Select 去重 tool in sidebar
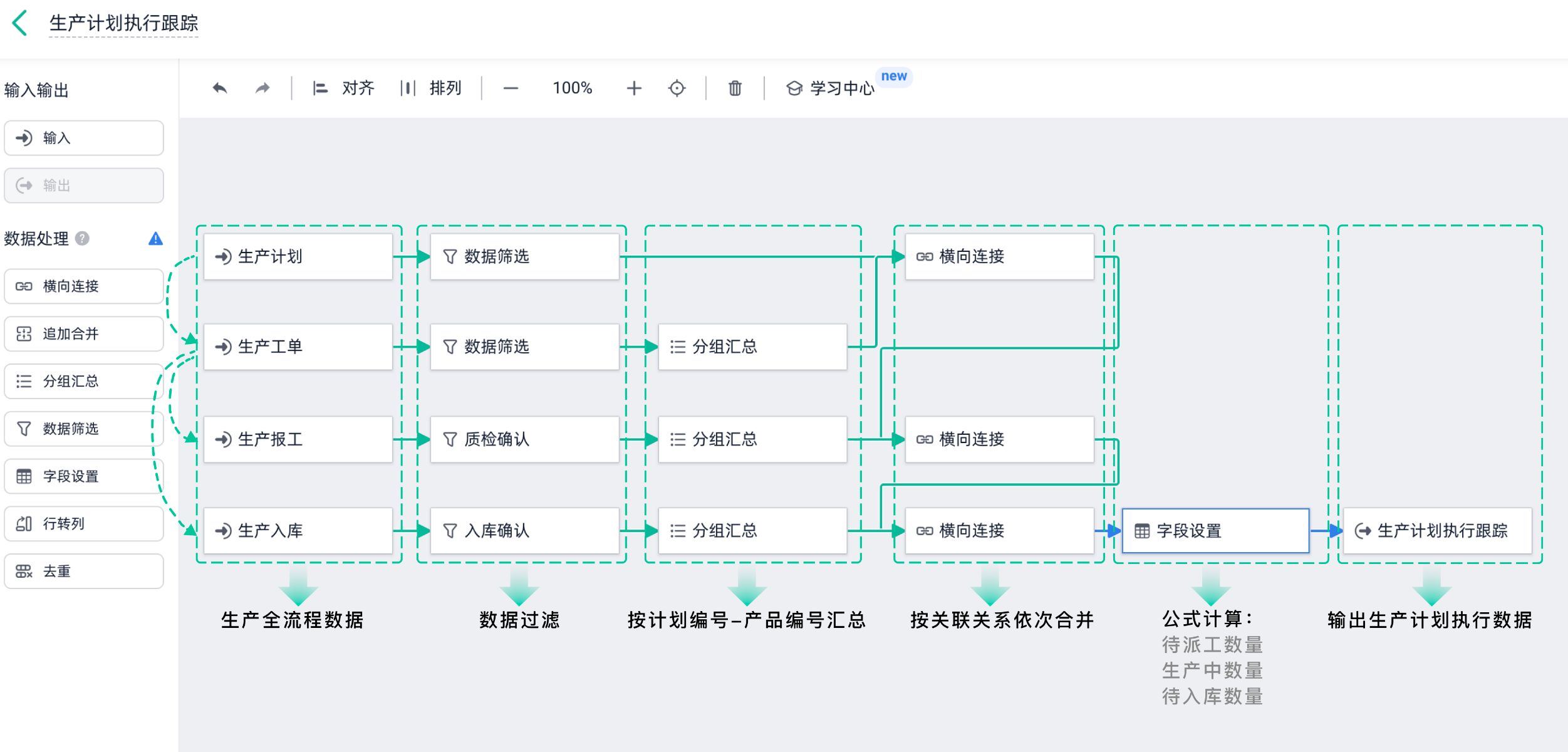 pyautogui.click(x=83, y=572)
